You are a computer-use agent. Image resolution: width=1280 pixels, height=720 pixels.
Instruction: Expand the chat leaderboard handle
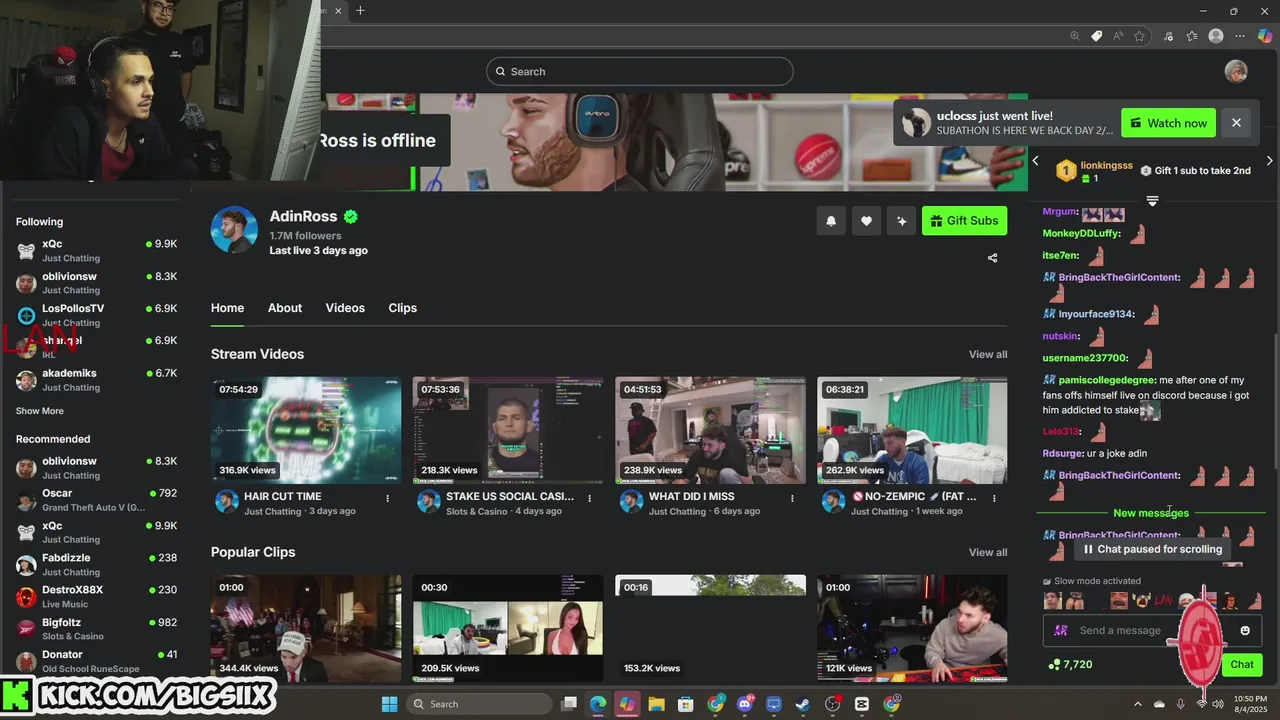tap(1152, 201)
